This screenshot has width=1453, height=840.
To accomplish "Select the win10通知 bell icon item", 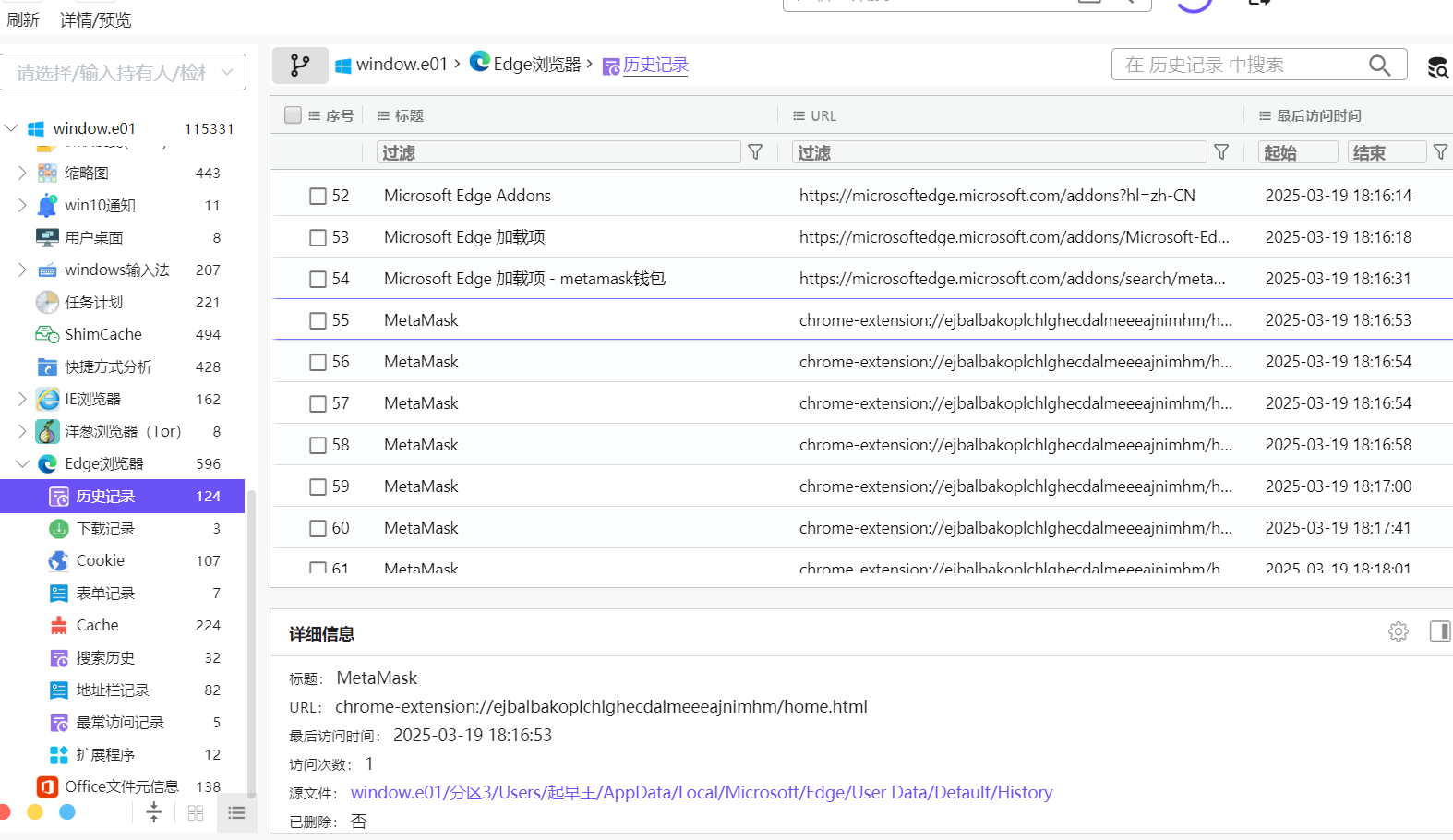I will click(x=47, y=205).
